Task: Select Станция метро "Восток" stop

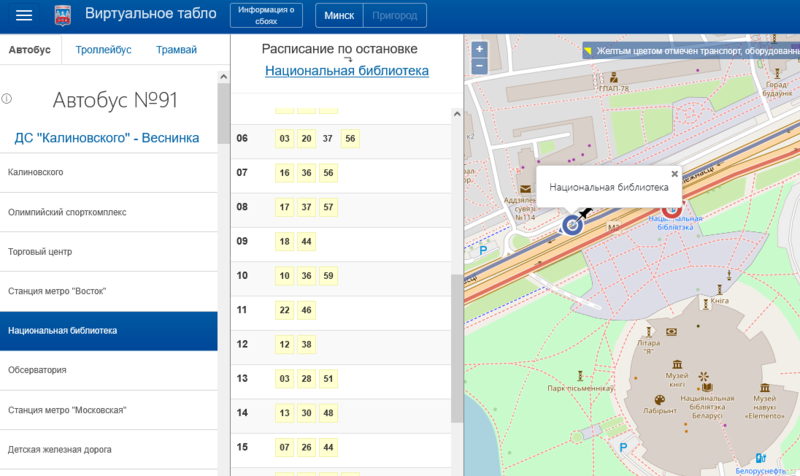Action: 57,291
